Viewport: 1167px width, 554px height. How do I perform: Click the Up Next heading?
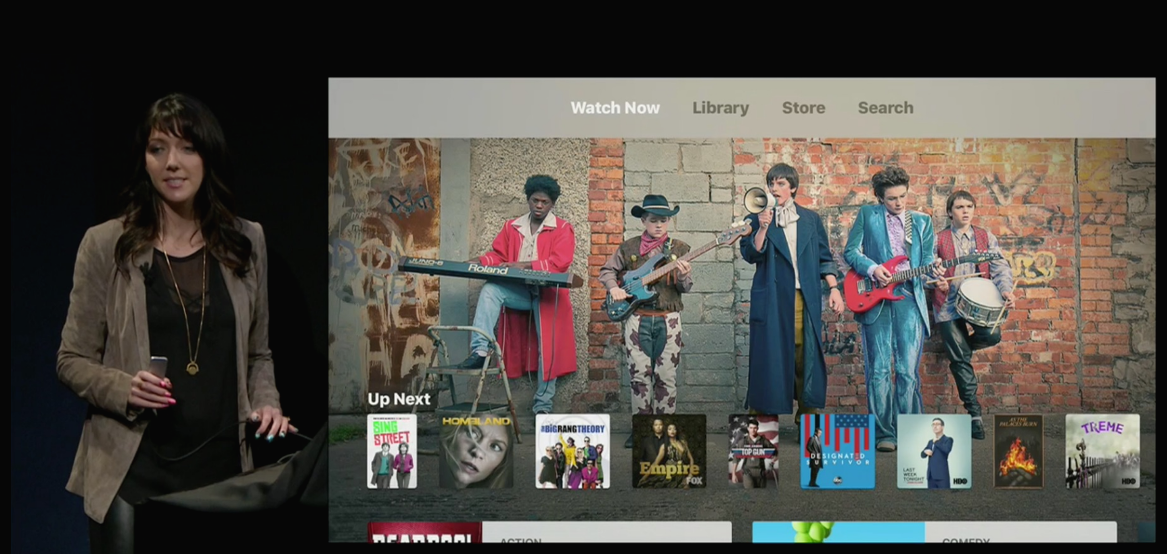[399, 399]
